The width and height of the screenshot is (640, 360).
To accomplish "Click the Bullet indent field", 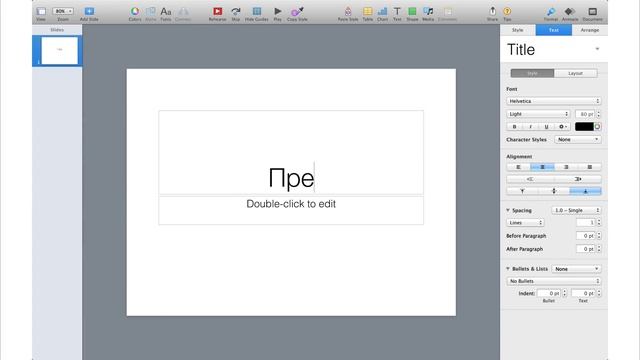I will coord(549,293).
